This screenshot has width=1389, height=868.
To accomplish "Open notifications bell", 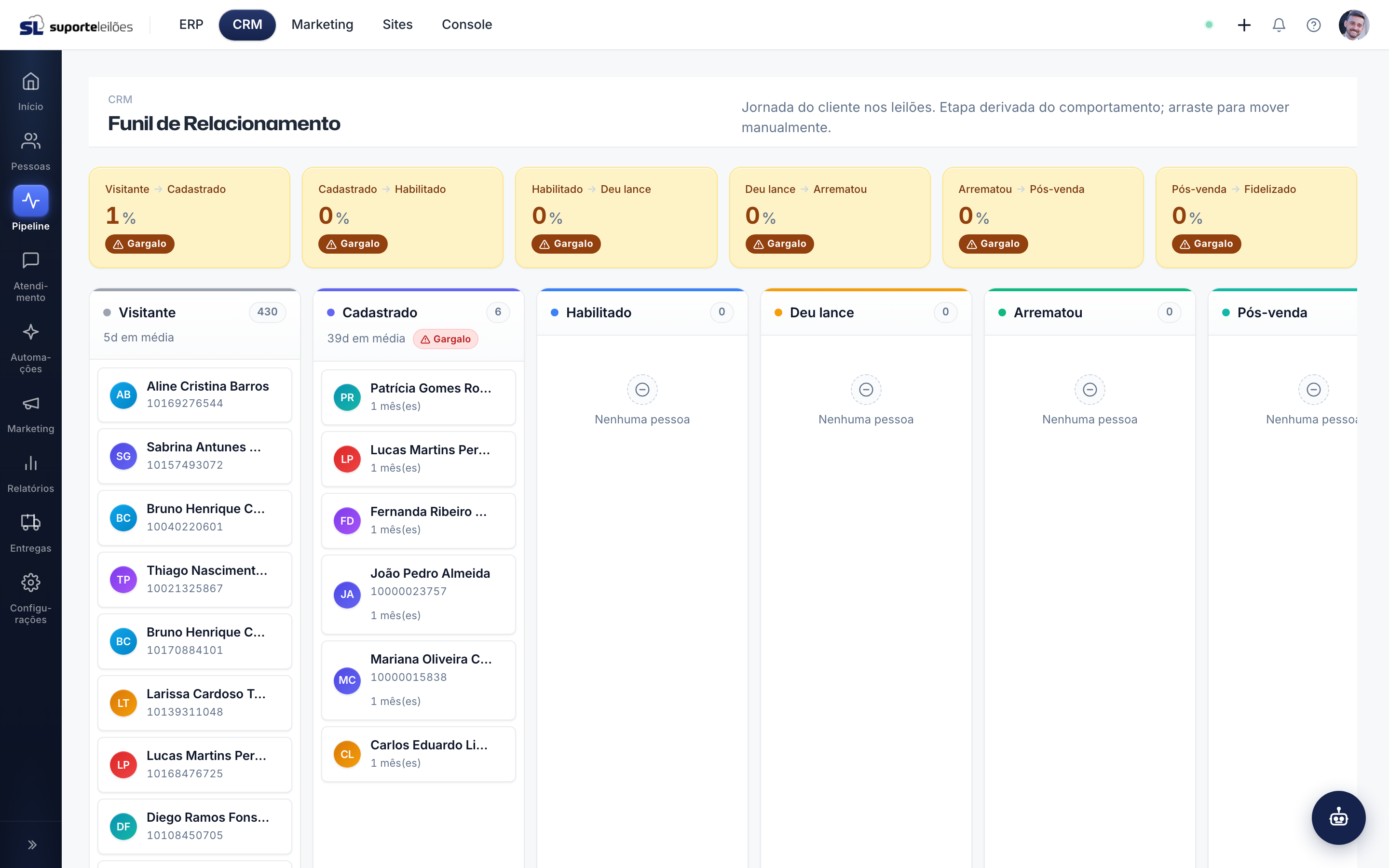I will coord(1279,25).
